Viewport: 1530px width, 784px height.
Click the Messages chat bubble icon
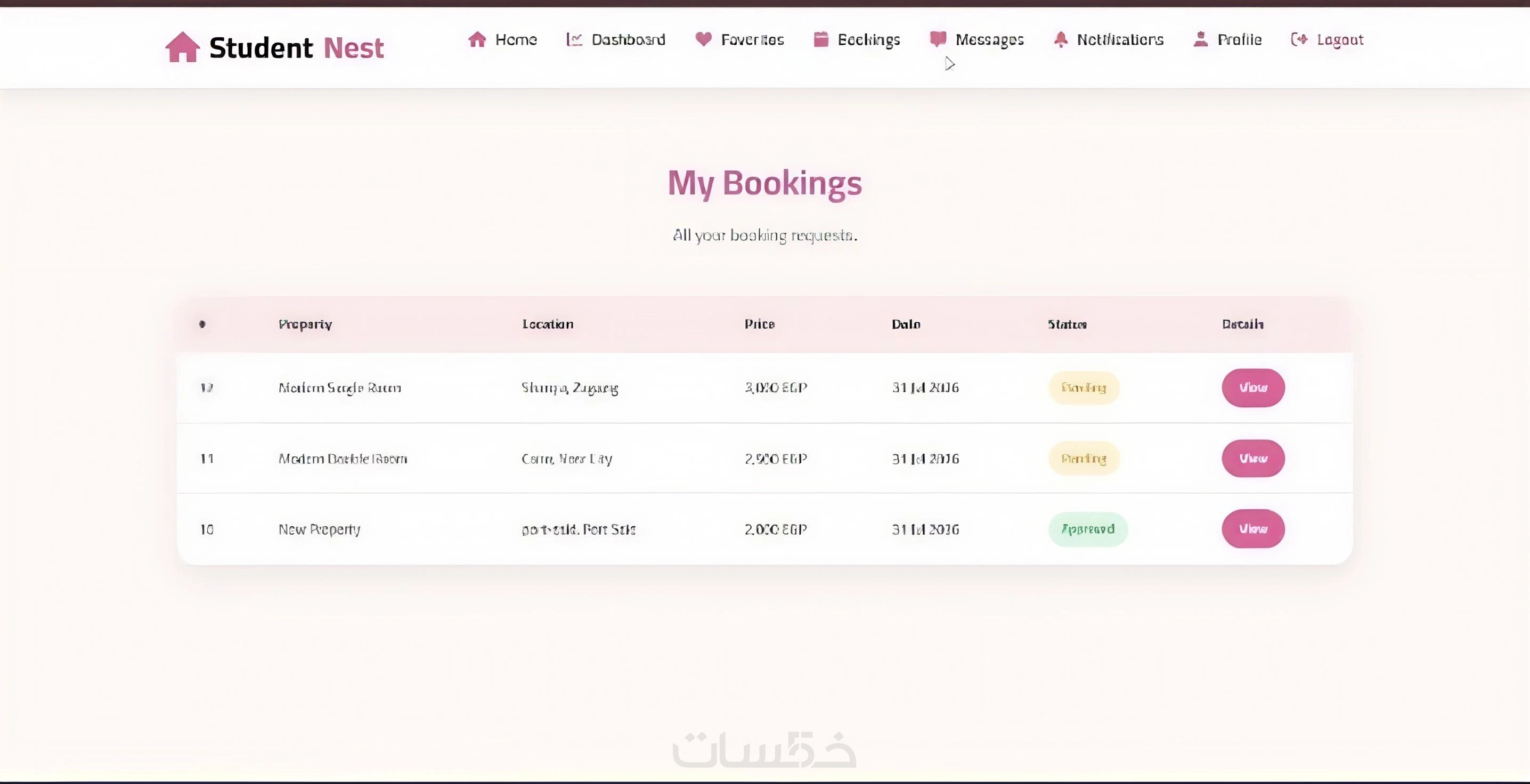(x=938, y=39)
